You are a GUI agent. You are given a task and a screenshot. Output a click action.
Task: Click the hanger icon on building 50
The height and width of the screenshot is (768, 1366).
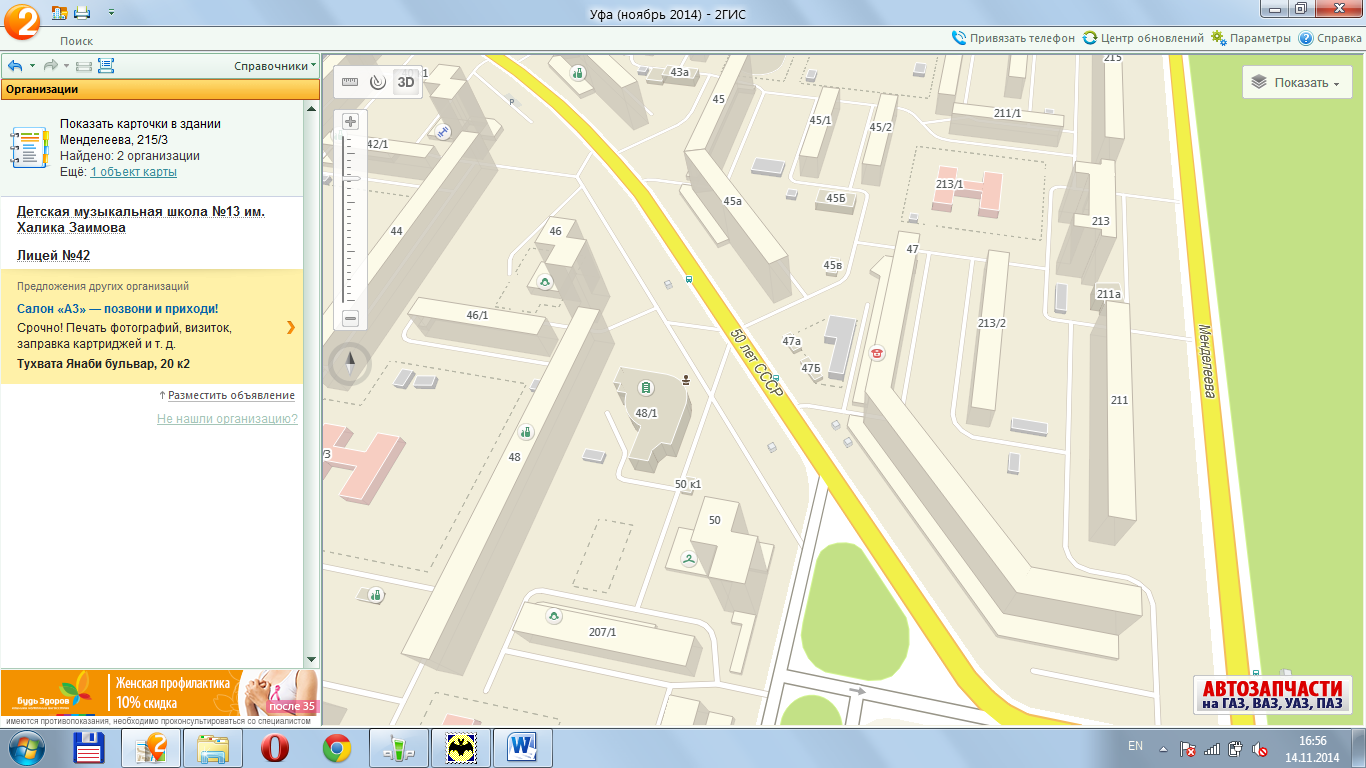(689, 560)
